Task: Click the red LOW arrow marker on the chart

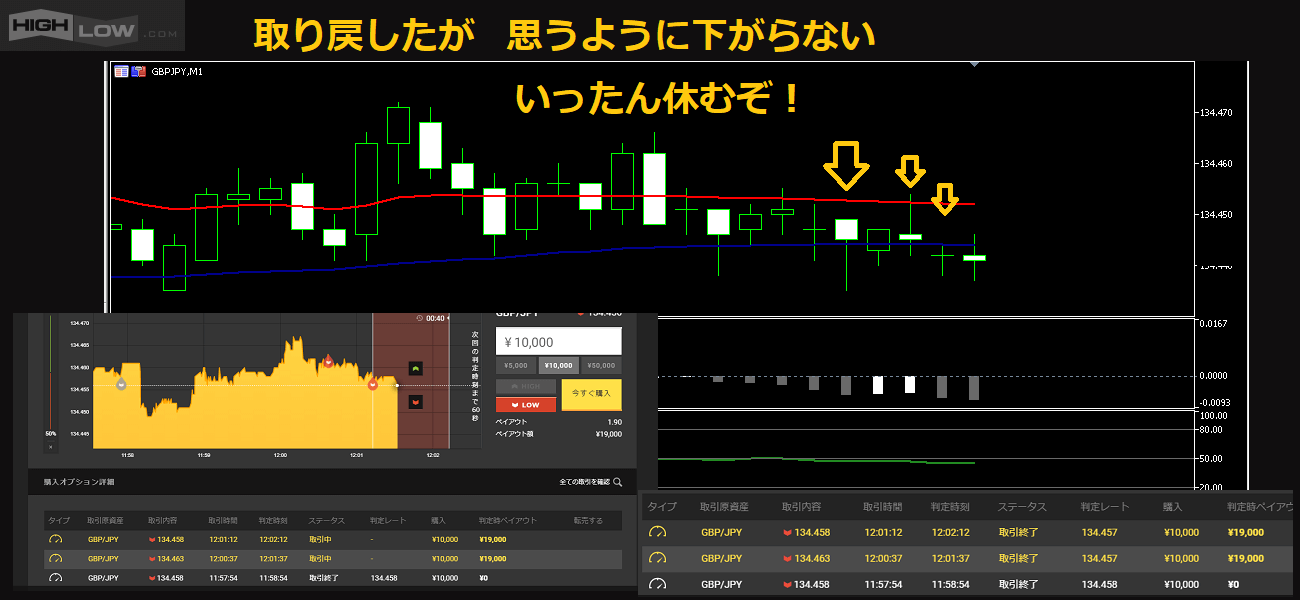Action: pyautogui.click(x=415, y=402)
